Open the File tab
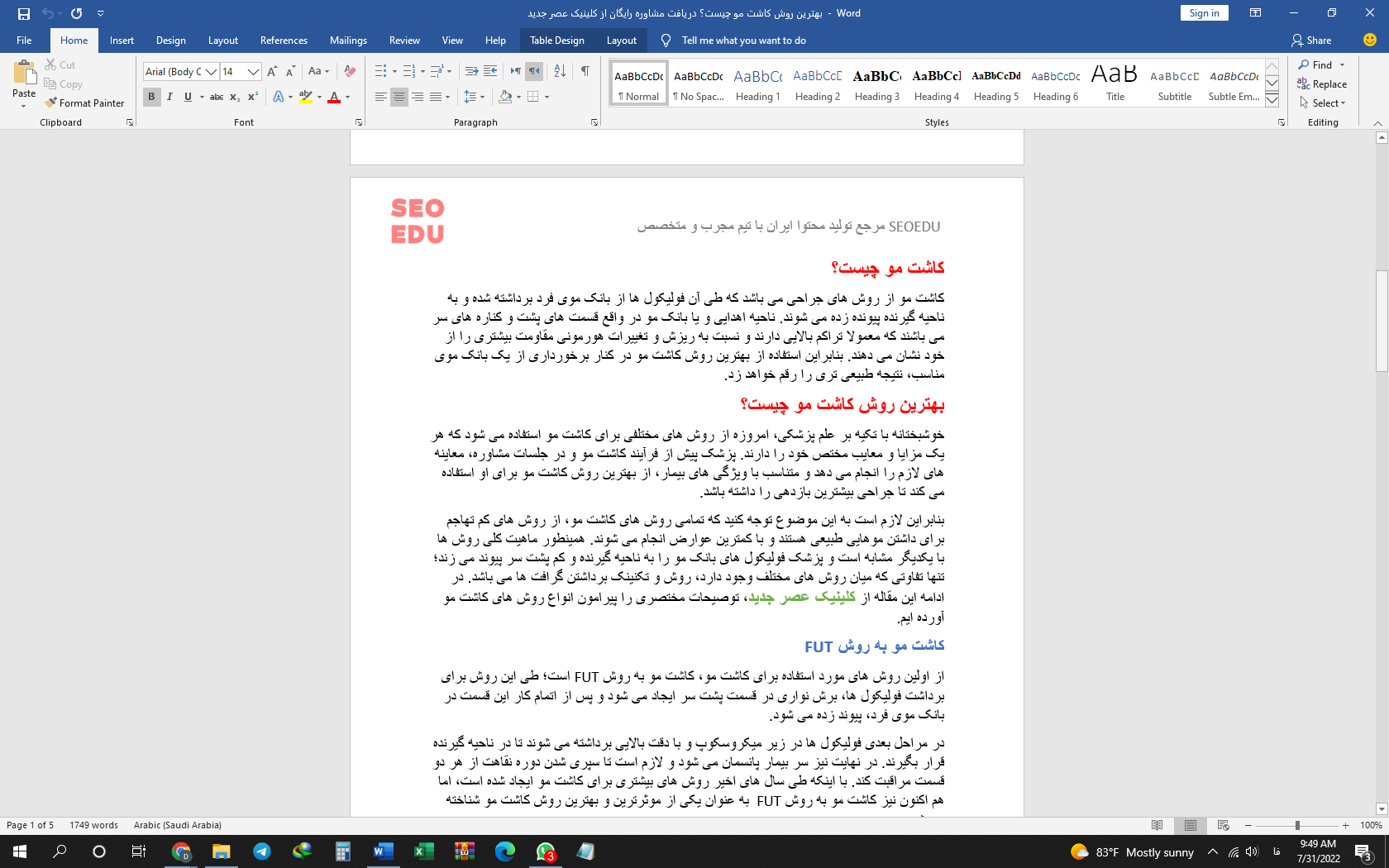 [24, 41]
